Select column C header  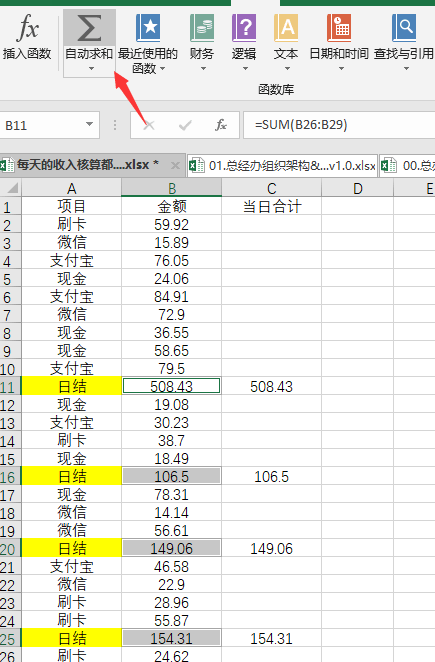(x=272, y=188)
